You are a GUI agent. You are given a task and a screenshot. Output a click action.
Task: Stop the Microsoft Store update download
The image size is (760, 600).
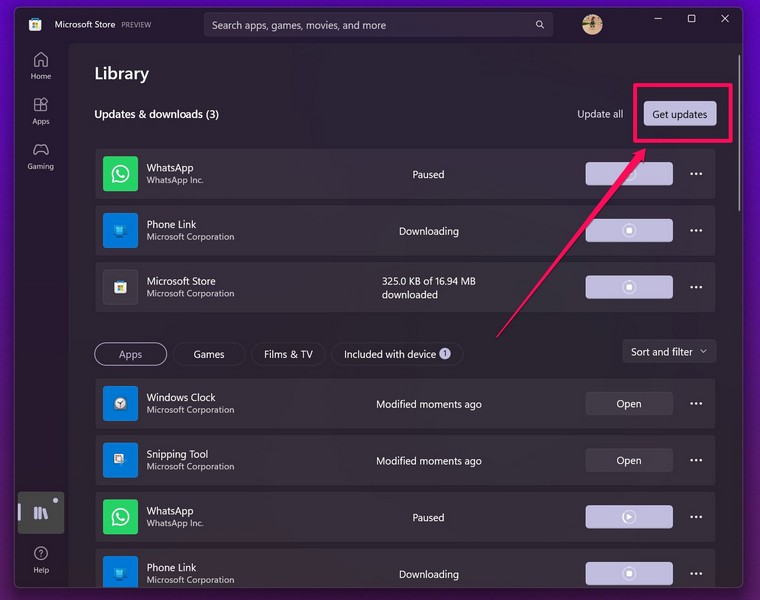tap(629, 287)
